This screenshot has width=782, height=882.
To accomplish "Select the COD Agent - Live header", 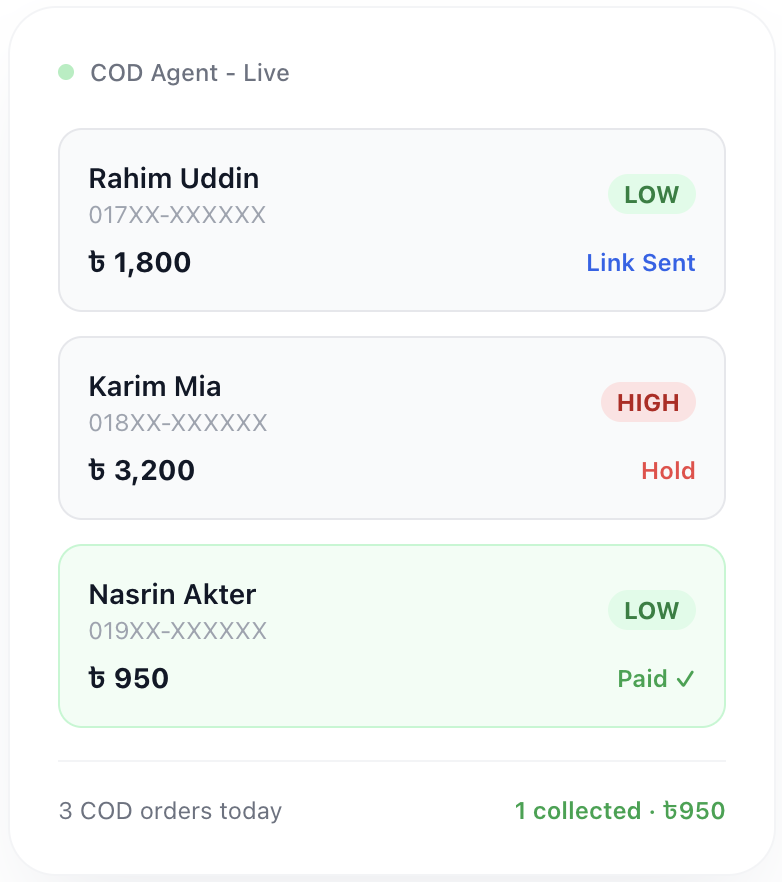I will coord(190,72).
